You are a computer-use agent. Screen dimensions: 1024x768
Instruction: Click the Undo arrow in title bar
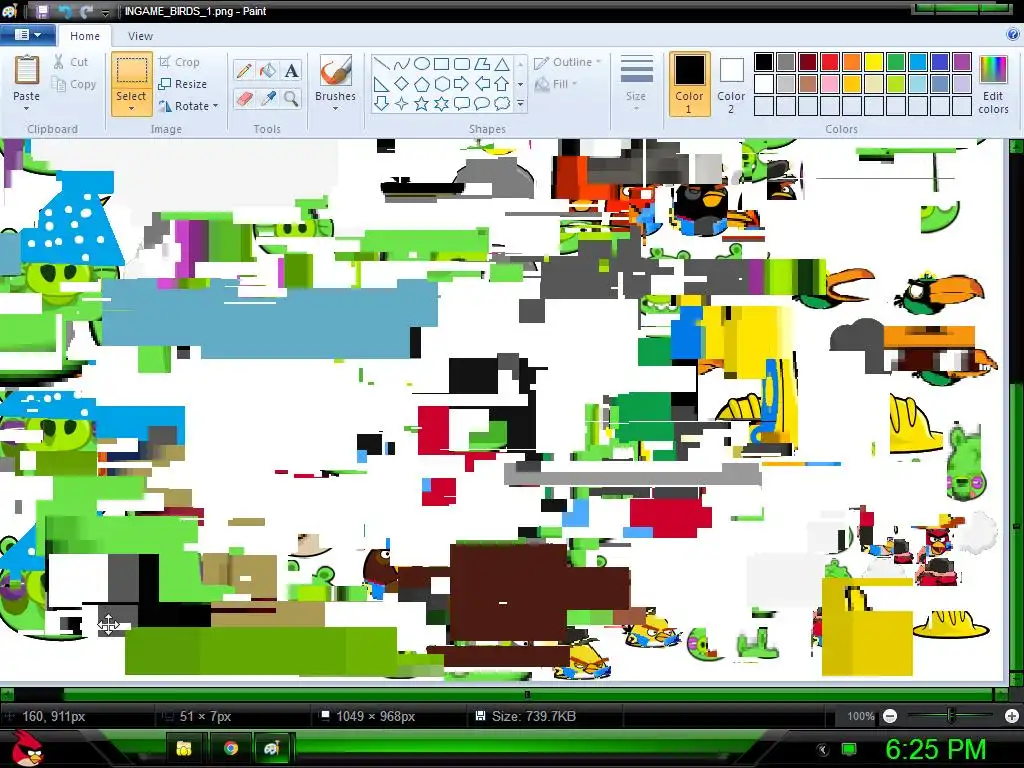tap(65, 11)
